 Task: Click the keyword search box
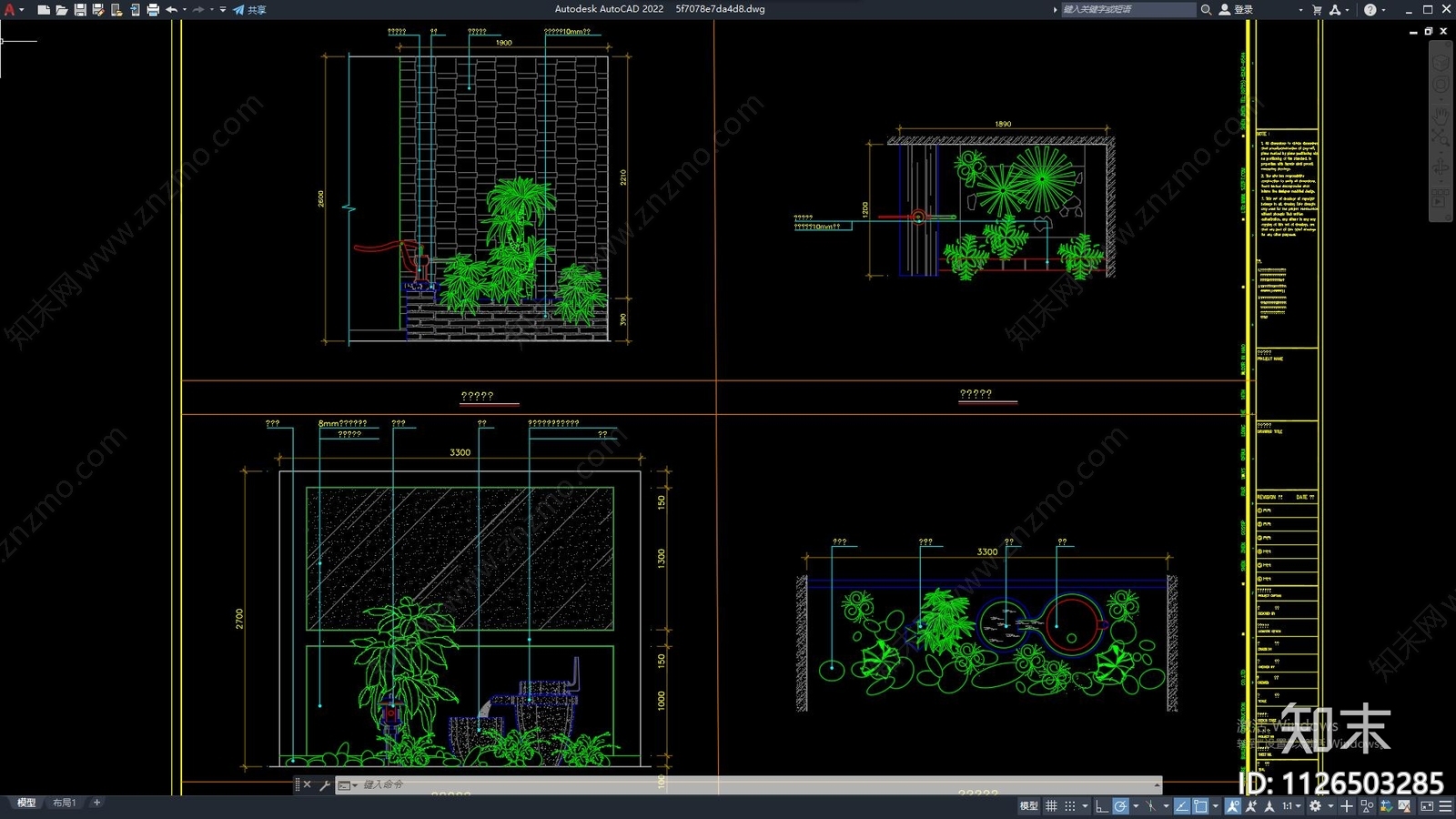tap(1128, 9)
